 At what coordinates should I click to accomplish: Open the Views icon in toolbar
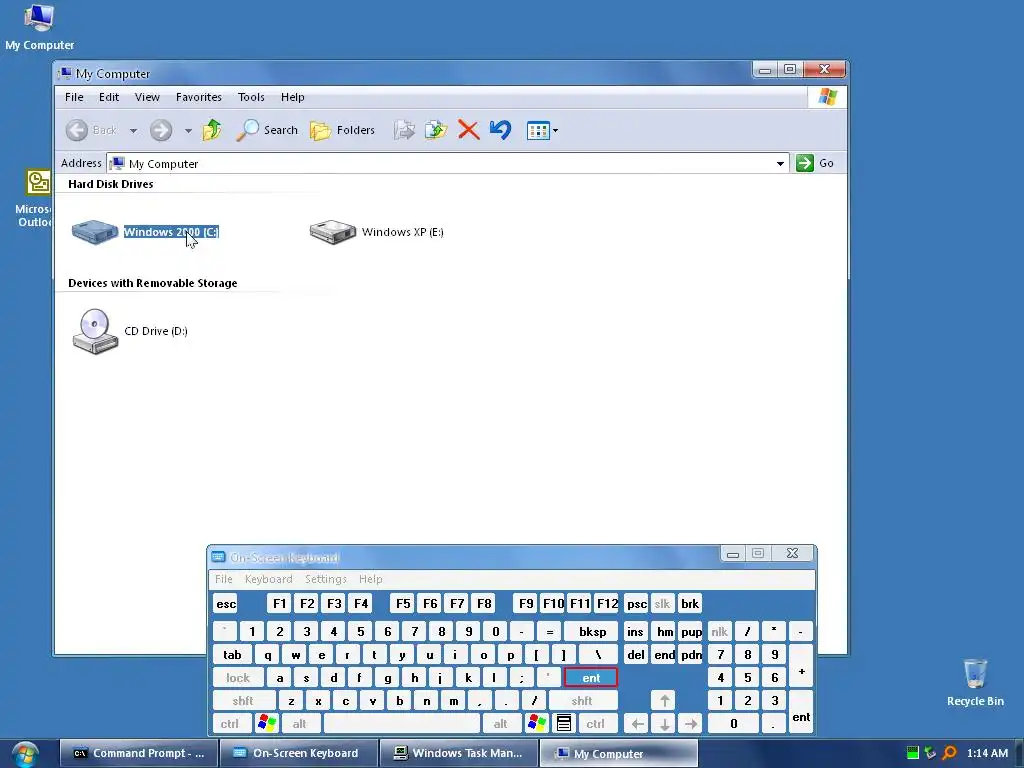tap(537, 131)
